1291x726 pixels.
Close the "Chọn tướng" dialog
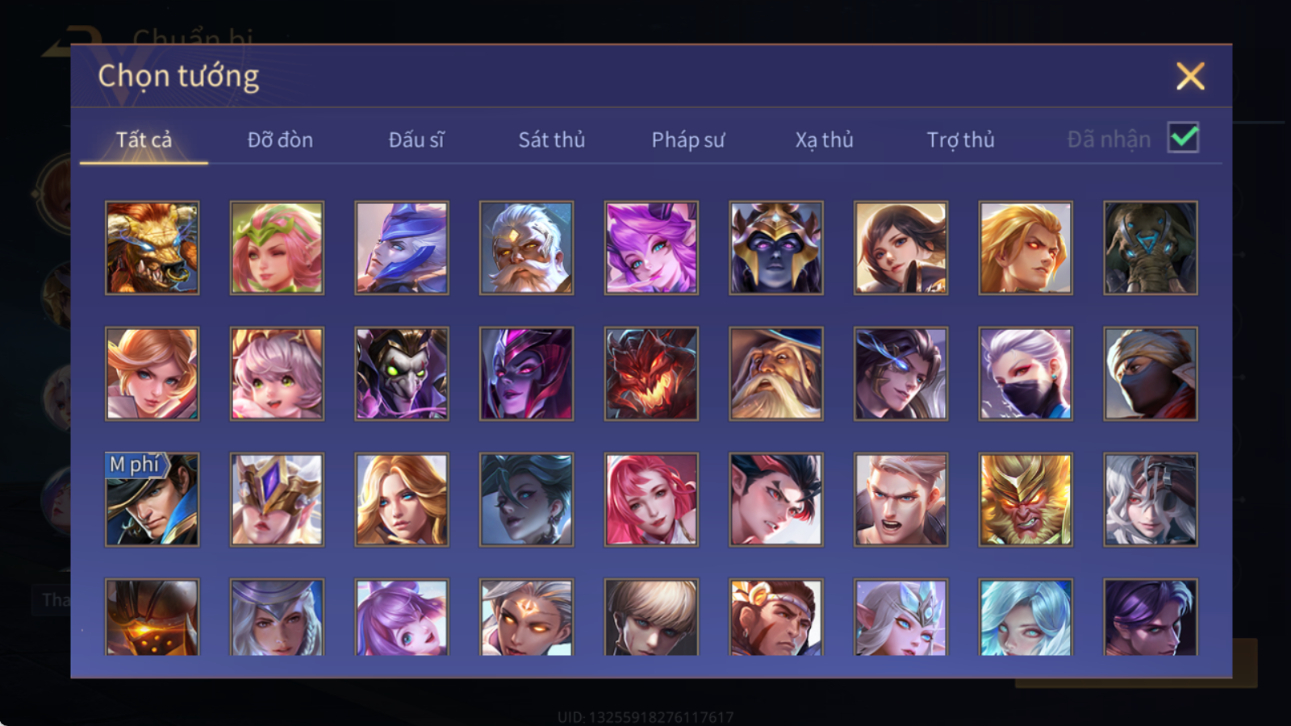click(1190, 76)
